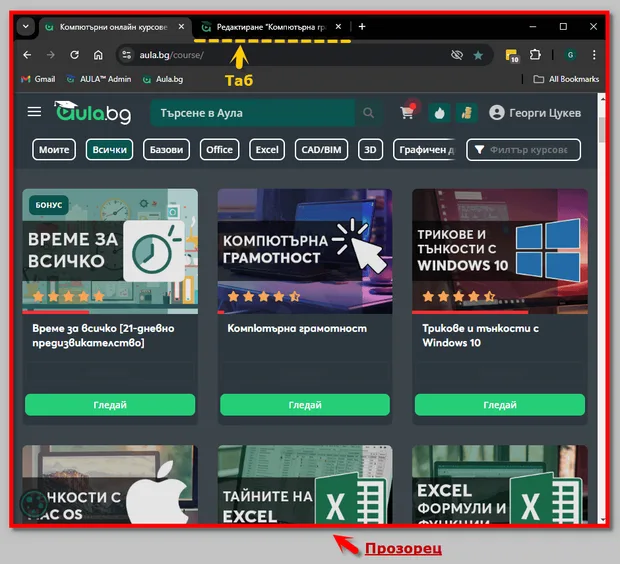Maximize the browser window
This screenshot has width=620, height=564.
point(563,26)
